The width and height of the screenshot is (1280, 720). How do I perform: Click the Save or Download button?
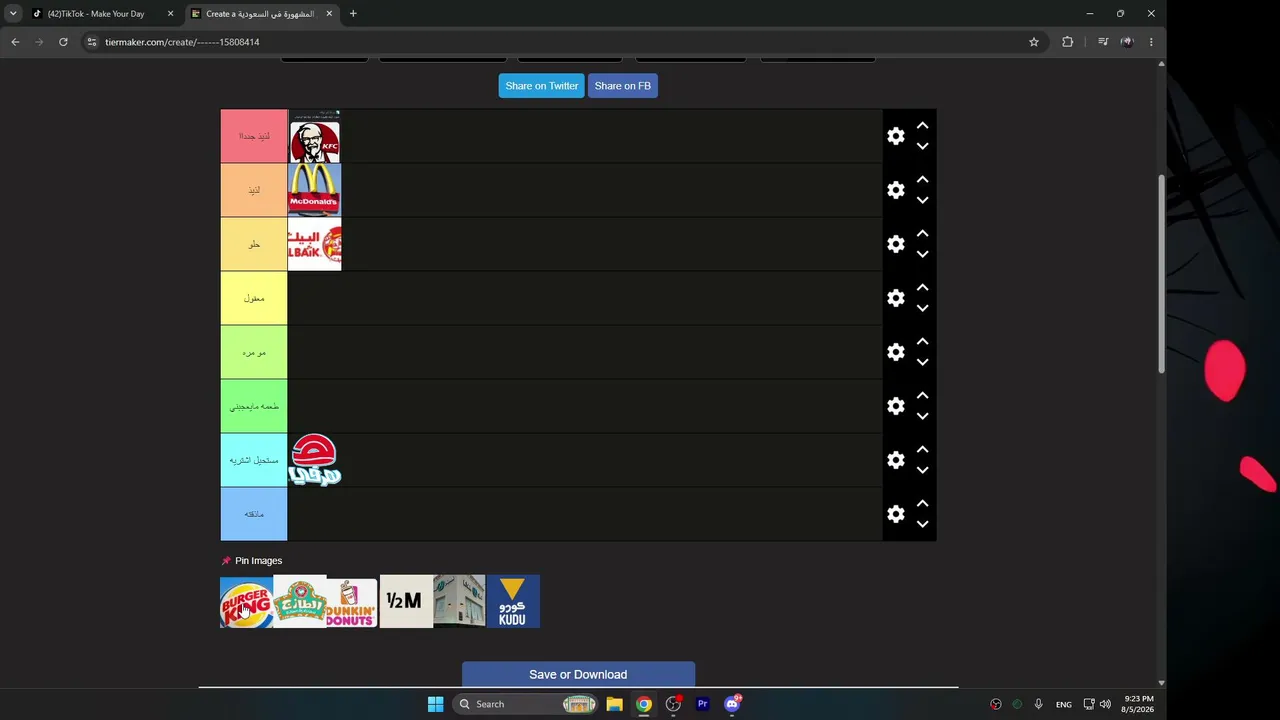click(578, 674)
